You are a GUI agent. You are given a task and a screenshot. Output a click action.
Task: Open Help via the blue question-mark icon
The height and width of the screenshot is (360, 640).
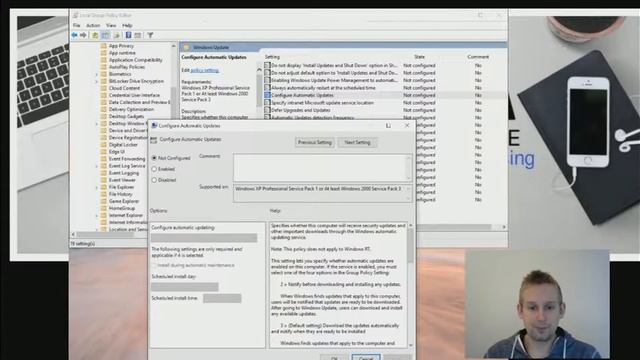click(x=128, y=36)
